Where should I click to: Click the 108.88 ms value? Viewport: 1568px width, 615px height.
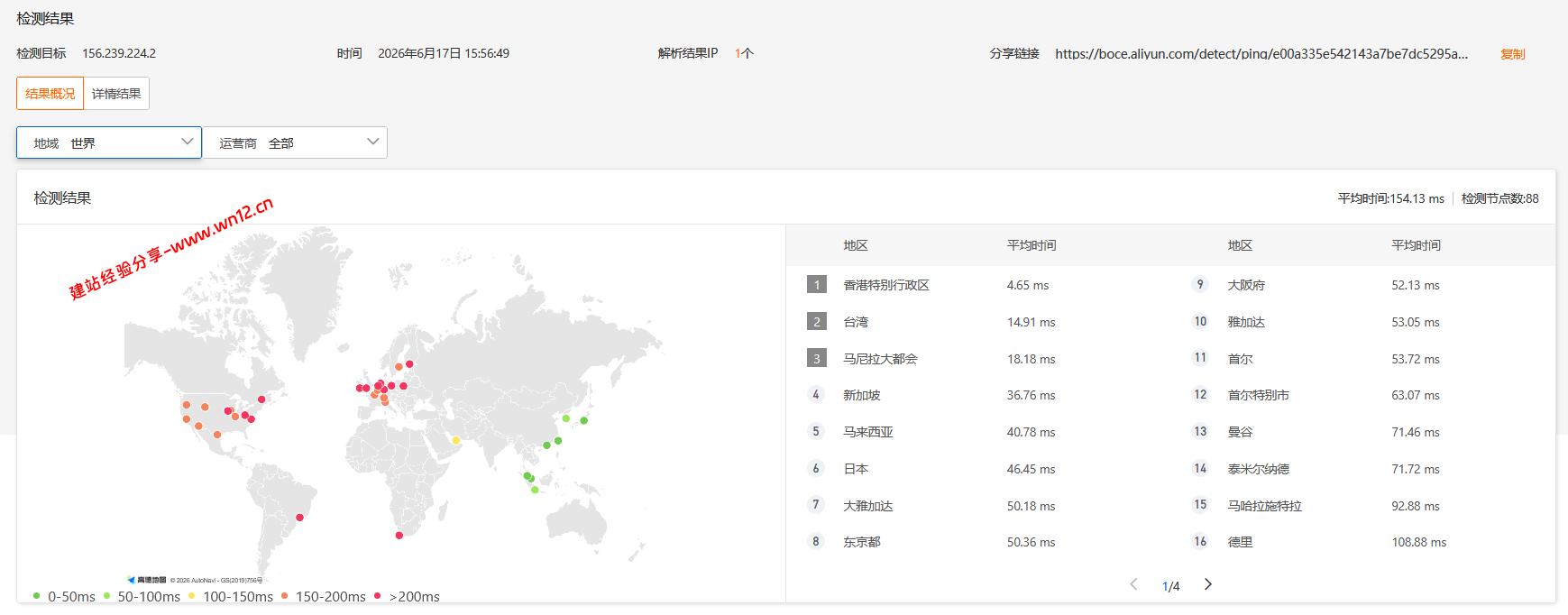pos(1419,542)
